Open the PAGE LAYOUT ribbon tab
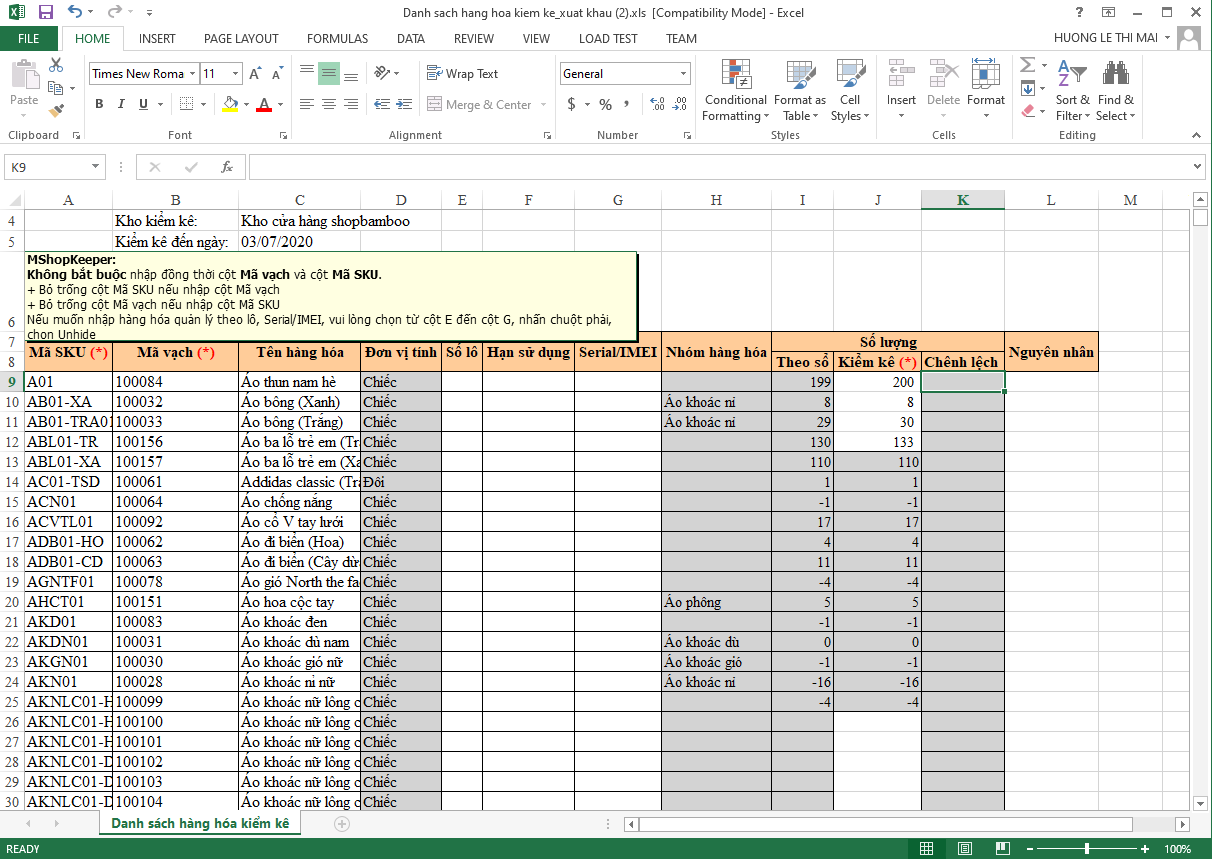The image size is (1212, 859). coord(241,39)
